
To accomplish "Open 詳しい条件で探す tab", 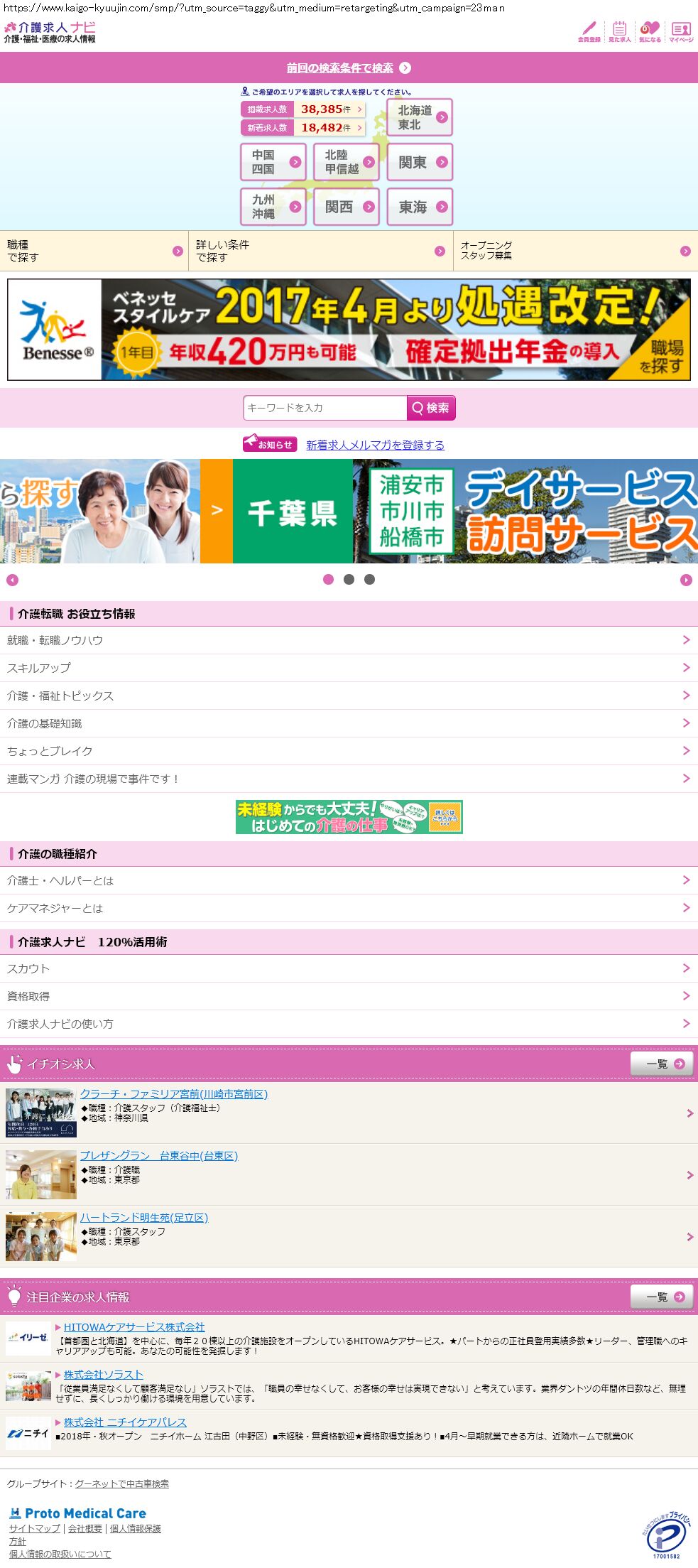I will tap(321, 251).
